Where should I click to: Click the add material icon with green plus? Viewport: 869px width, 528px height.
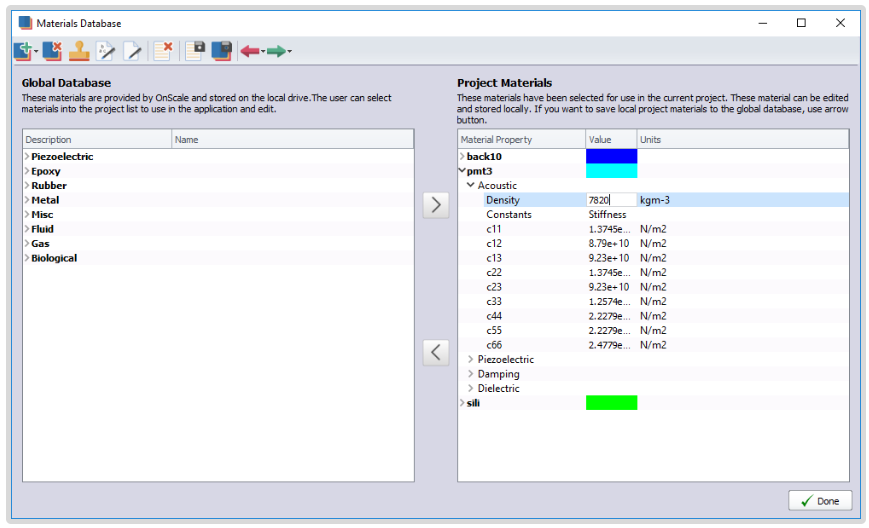[23, 51]
